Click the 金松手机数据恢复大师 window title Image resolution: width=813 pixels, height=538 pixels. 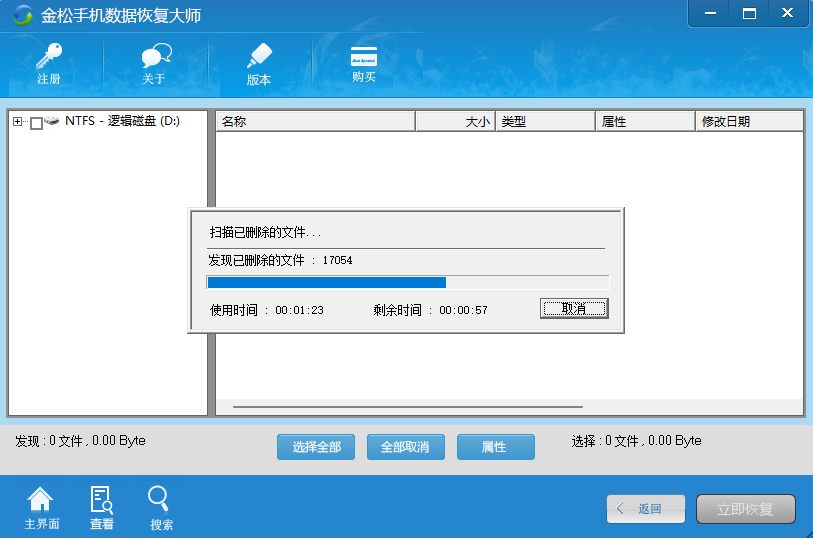(121, 16)
